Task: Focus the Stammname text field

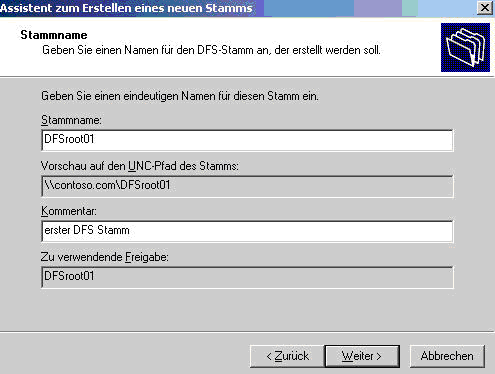Action: pyautogui.click(x=247, y=140)
